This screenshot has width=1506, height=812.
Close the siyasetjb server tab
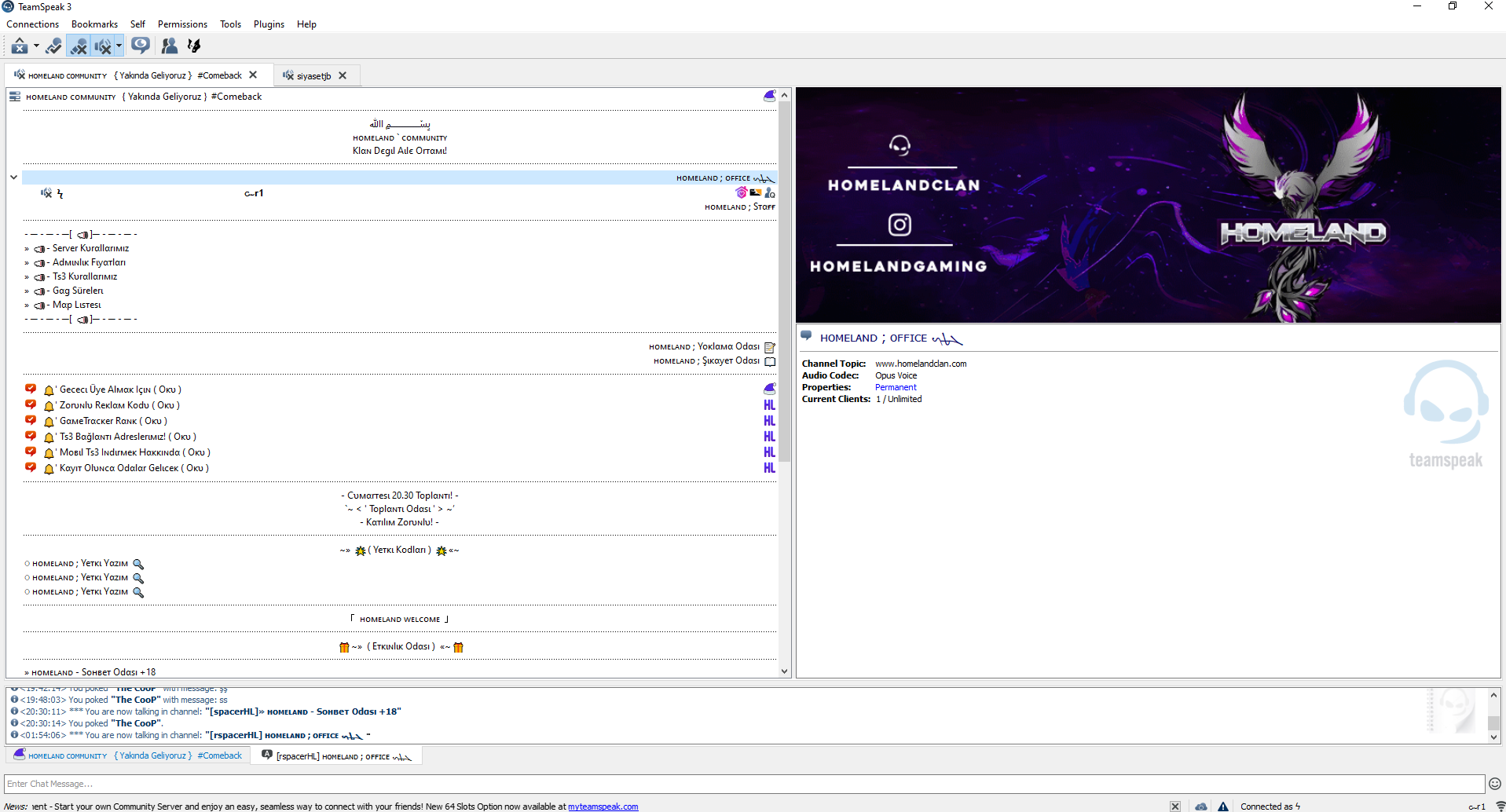343,75
